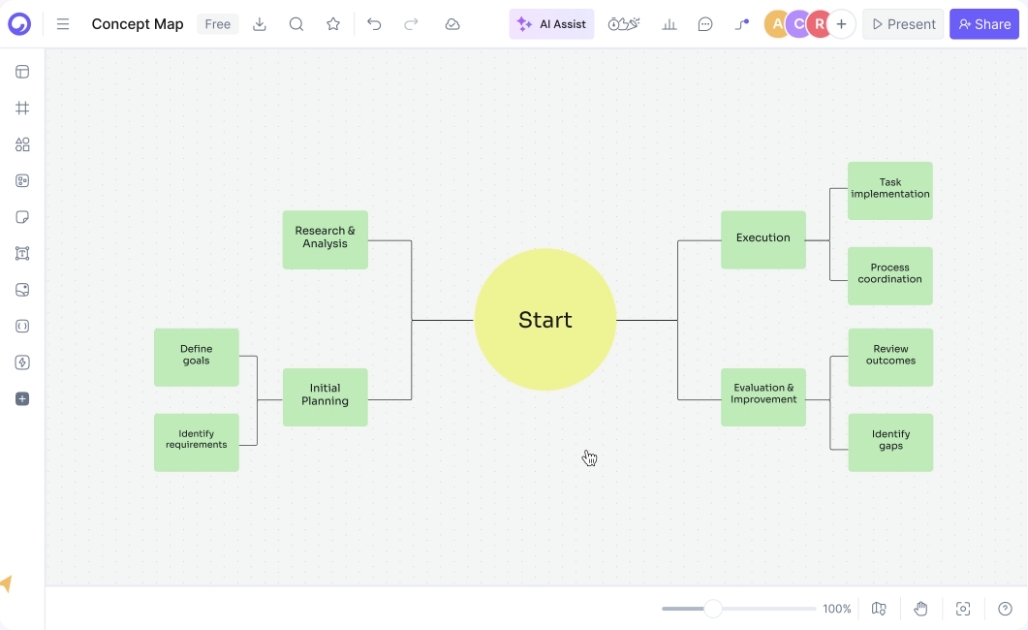Expand more tools with plus button in sidebar

click(x=22, y=399)
